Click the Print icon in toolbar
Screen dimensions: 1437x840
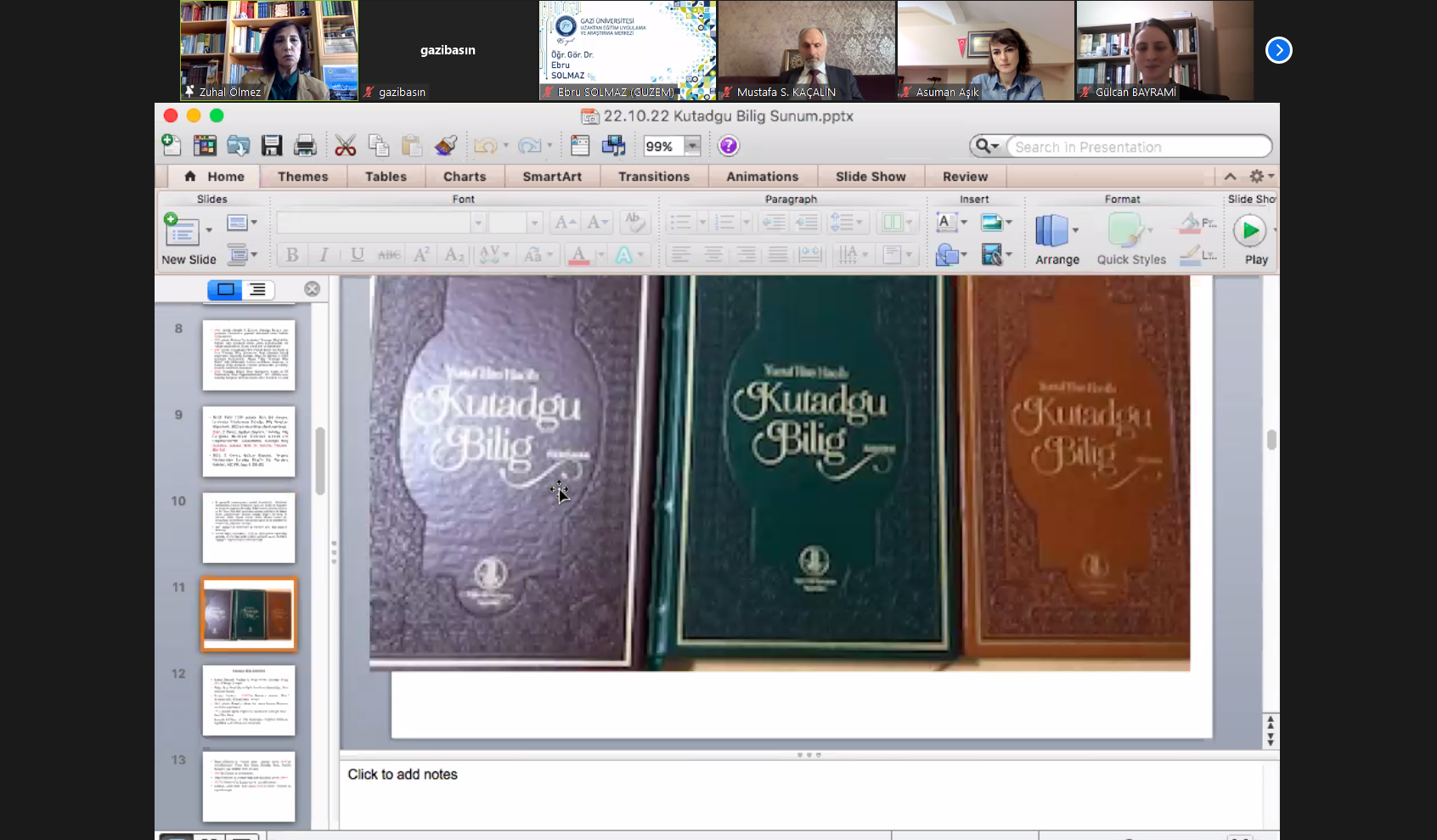tap(305, 146)
